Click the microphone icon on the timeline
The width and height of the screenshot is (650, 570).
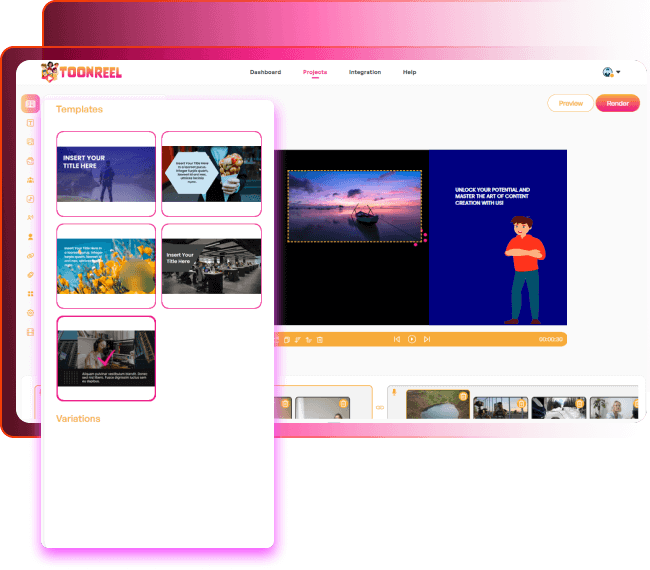394,393
